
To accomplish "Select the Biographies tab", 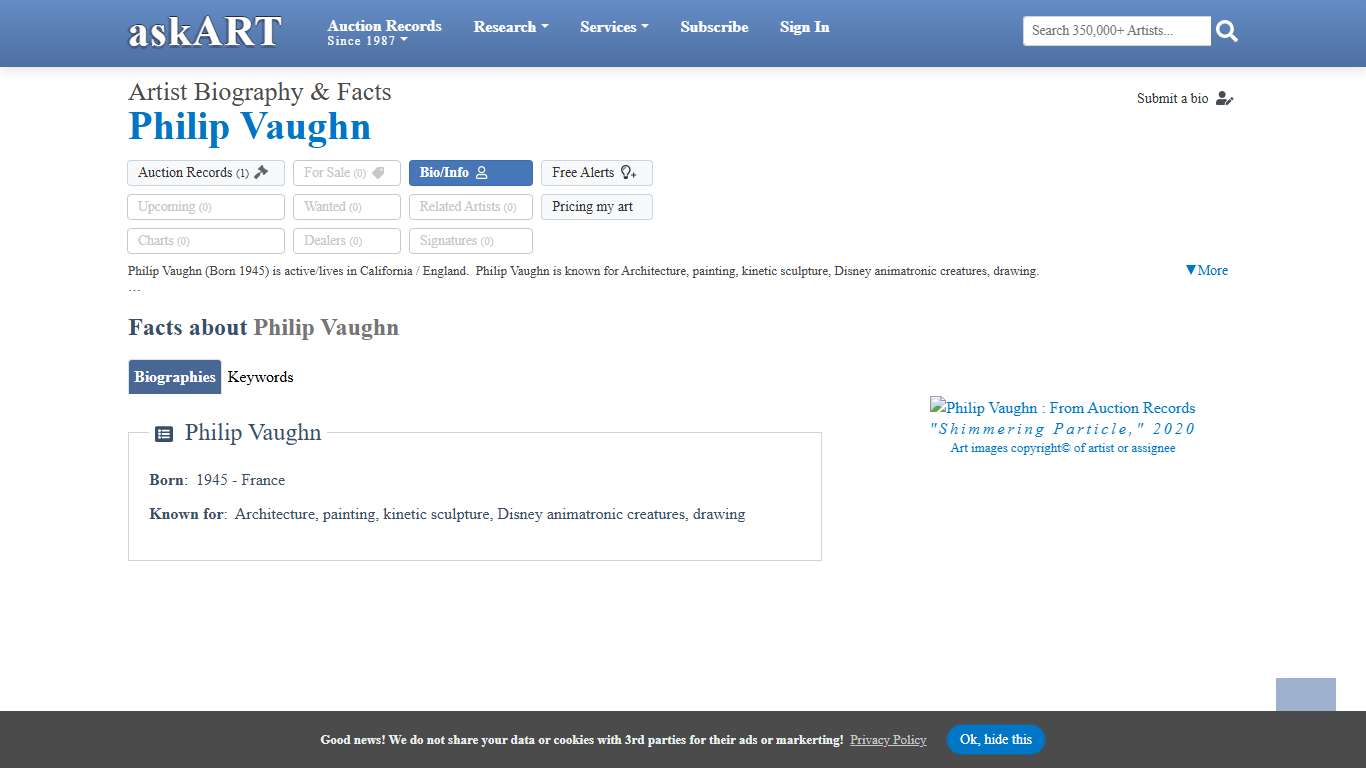I will [175, 377].
